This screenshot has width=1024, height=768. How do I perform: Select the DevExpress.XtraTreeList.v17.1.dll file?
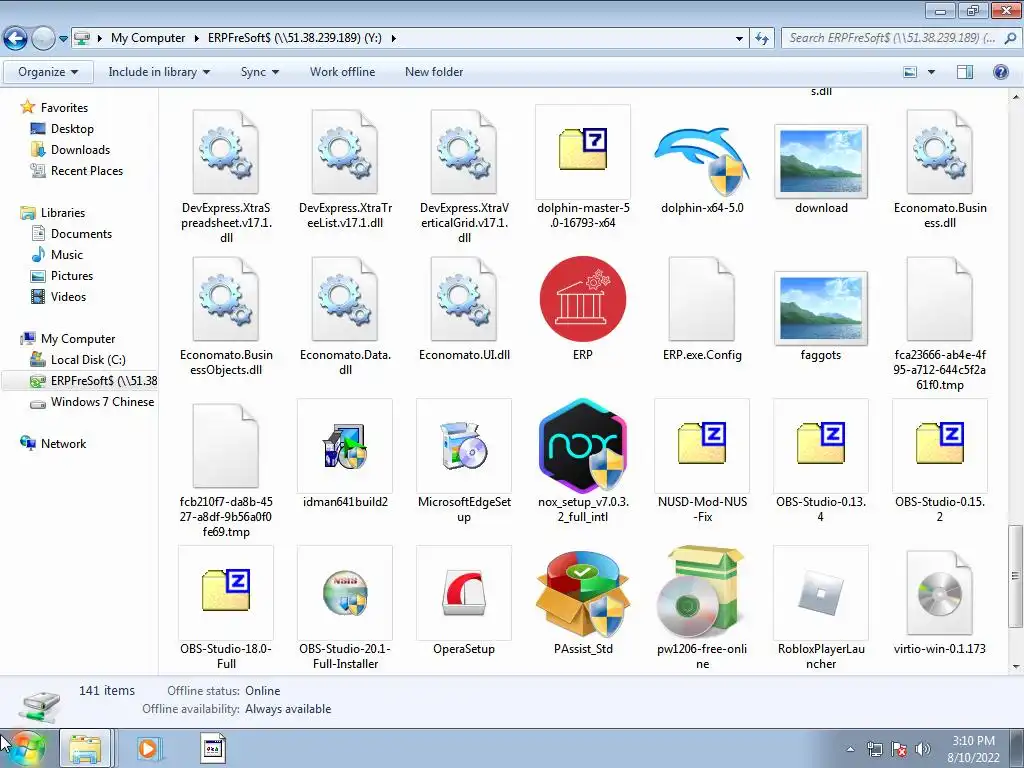click(x=345, y=152)
